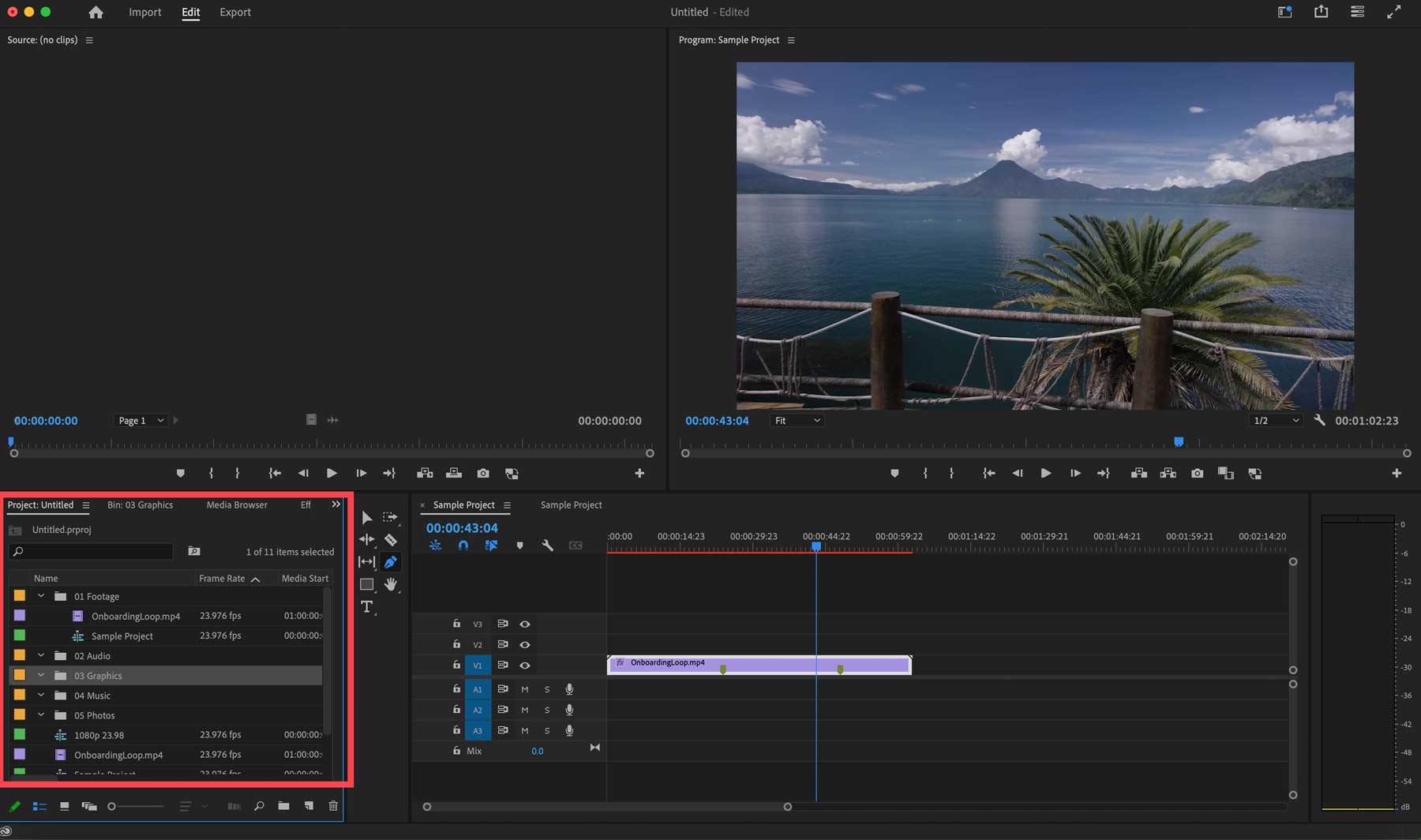Select the OnboardingLoop.mp4 clip on the timeline
The width and height of the screenshot is (1421, 840).
(x=758, y=664)
